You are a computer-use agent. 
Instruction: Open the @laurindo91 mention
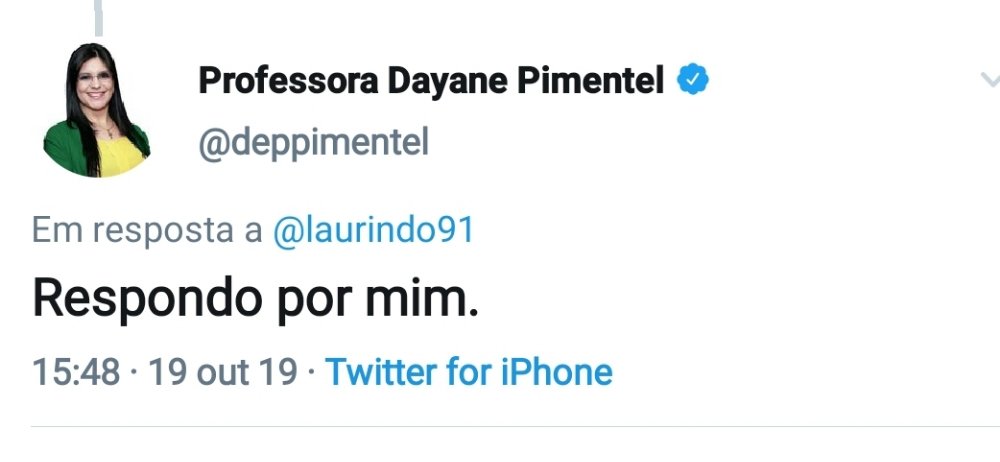(373, 231)
